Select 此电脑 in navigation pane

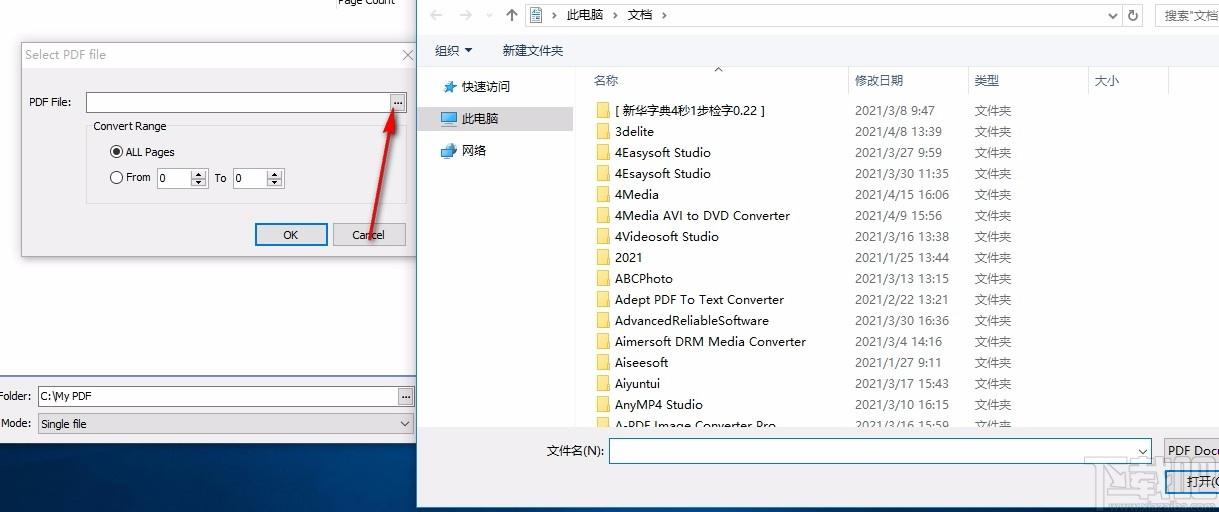coord(480,118)
